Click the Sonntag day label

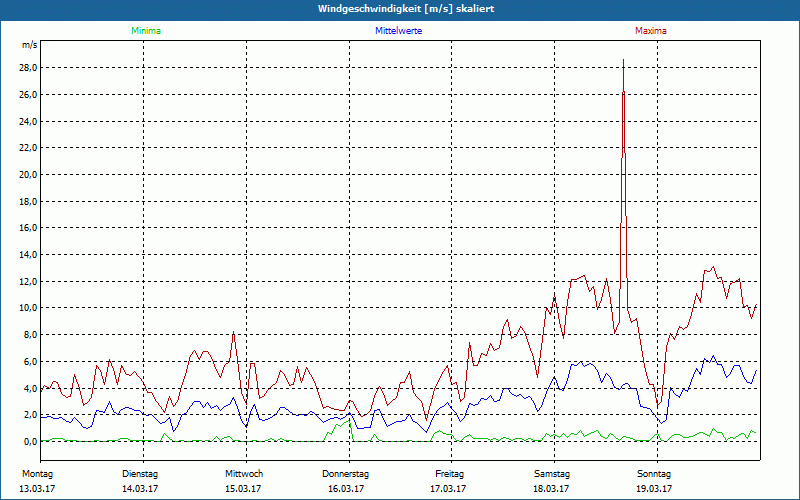coord(654,474)
